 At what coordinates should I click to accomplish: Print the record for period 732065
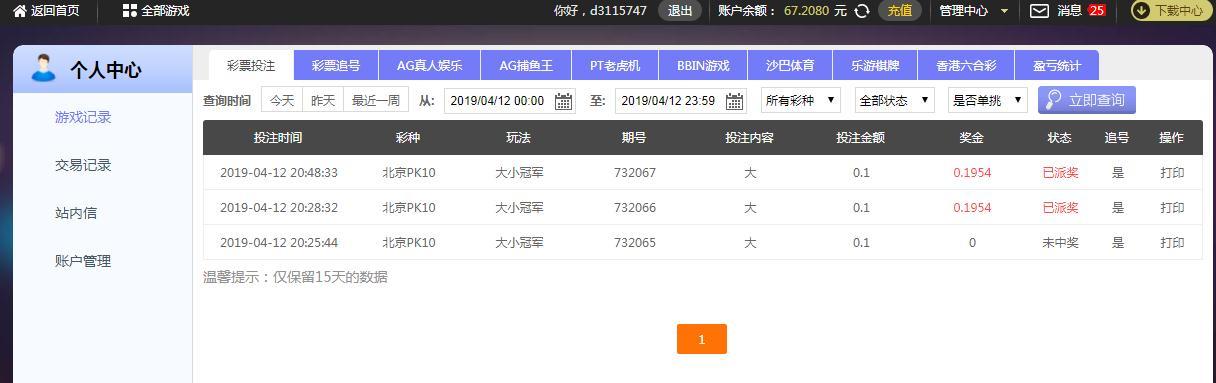[1172, 242]
